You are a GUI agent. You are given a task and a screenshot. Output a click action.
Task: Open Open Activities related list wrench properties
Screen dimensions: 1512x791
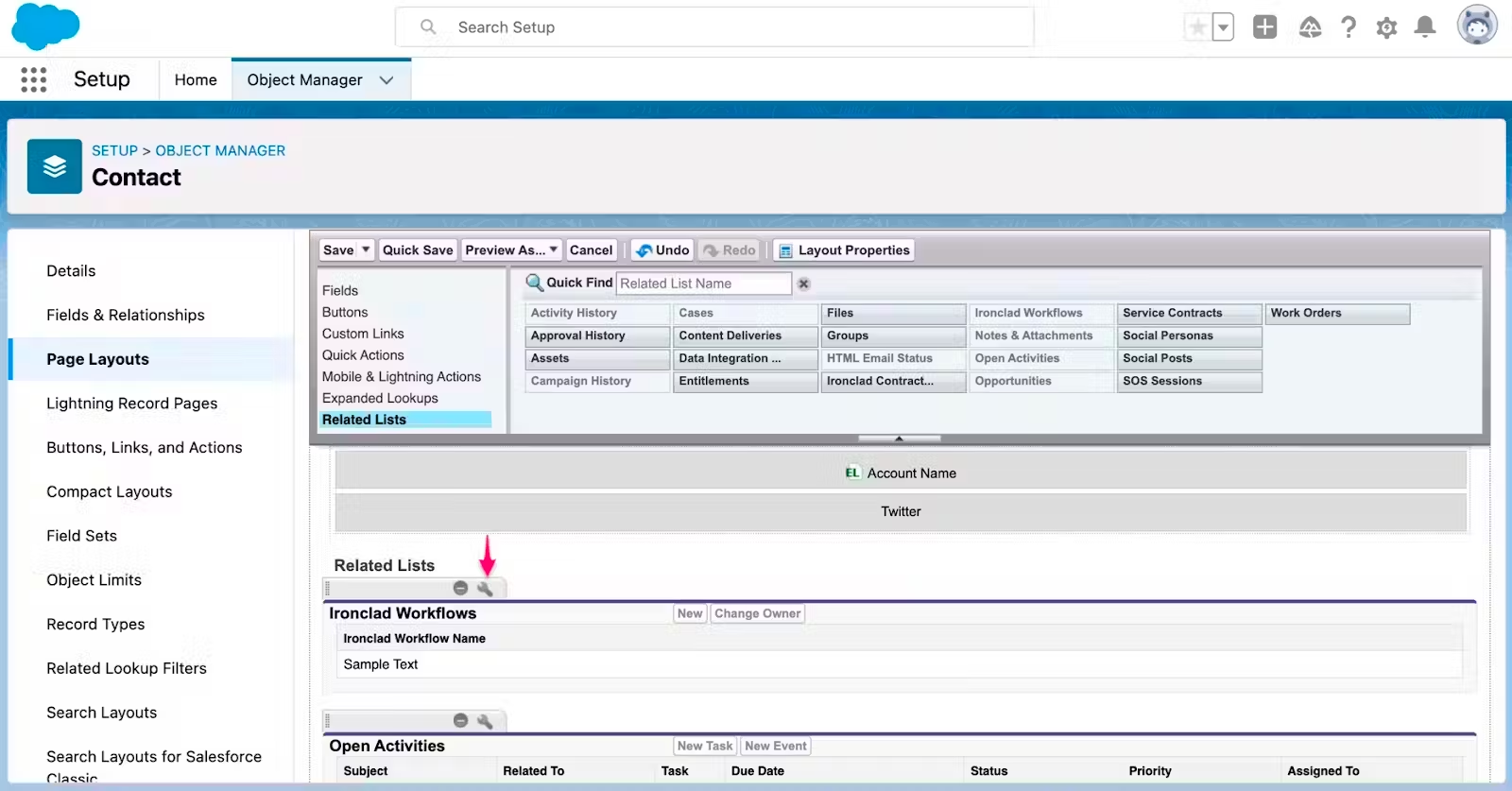pyautogui.click(x=485, y=721)
